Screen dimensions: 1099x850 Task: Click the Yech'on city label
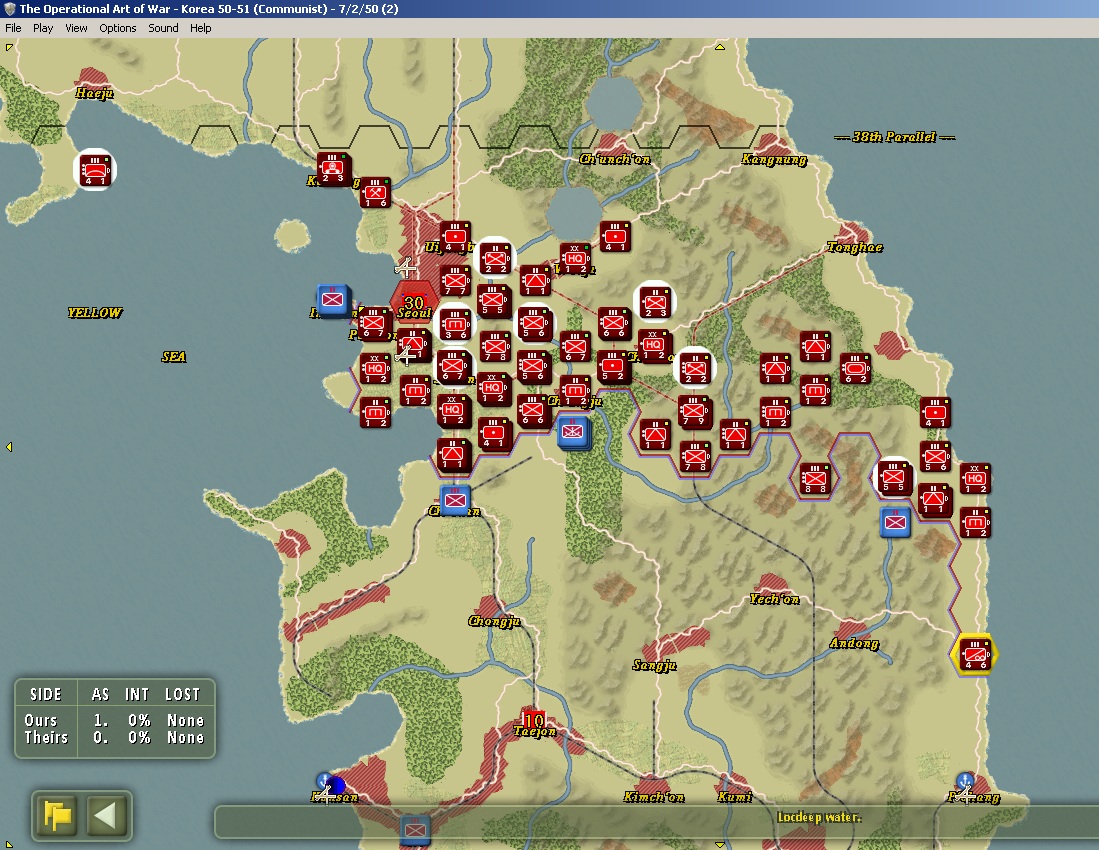click(x=774, y=598)
